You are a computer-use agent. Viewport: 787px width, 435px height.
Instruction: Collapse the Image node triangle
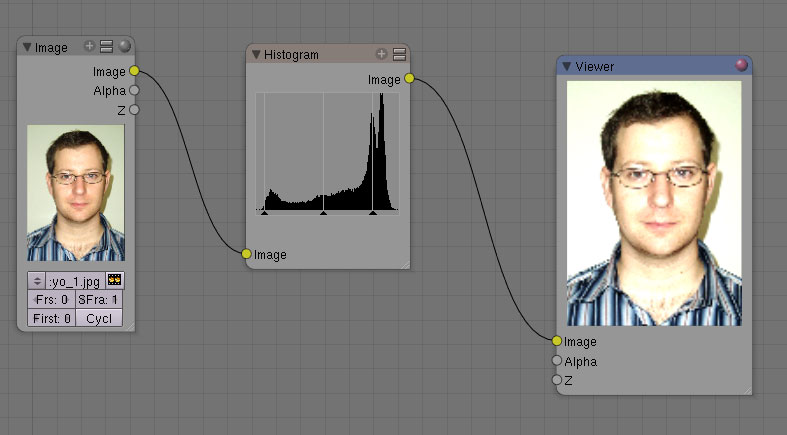[27, 48]
